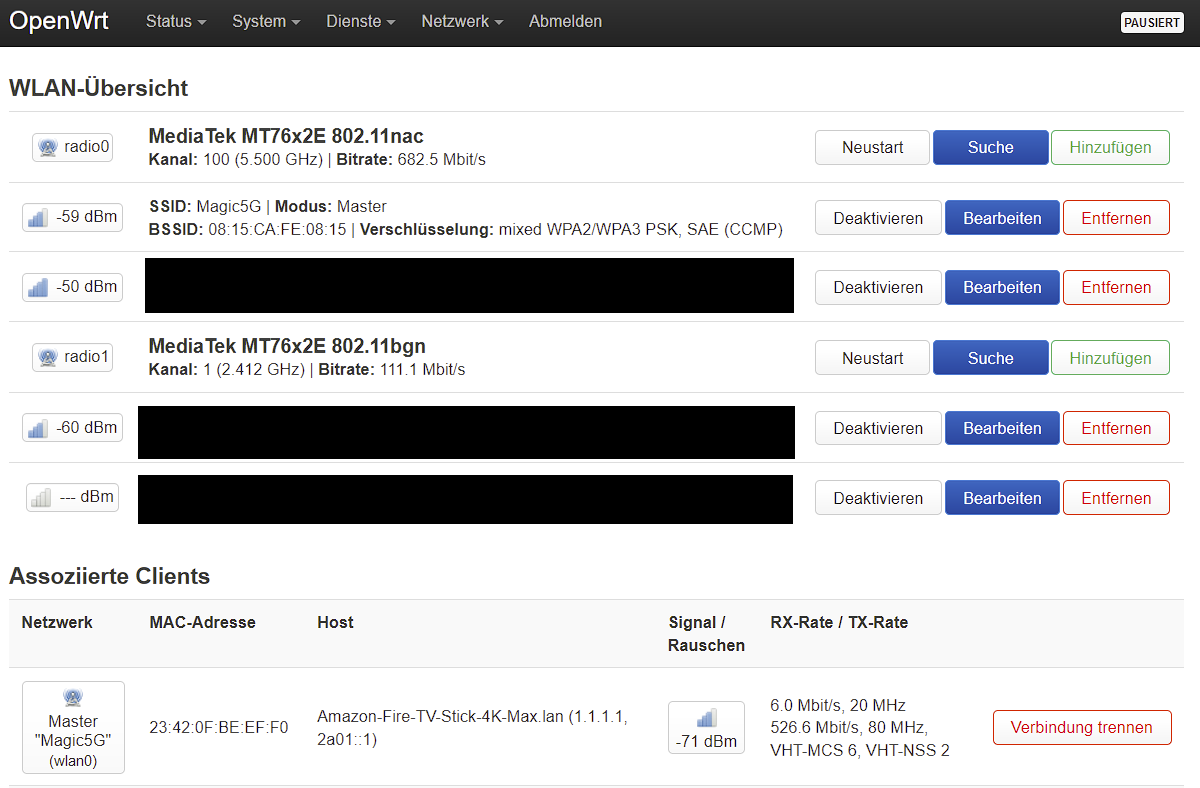Click the 'Netzwerk' column header

tap(57, 622)
